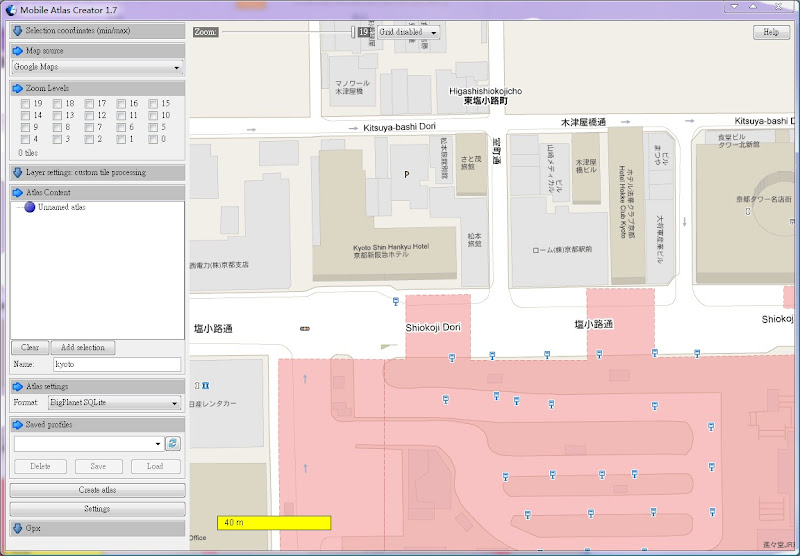Click the 0 tiles status text
800x556 pixels.
point(29,153)
